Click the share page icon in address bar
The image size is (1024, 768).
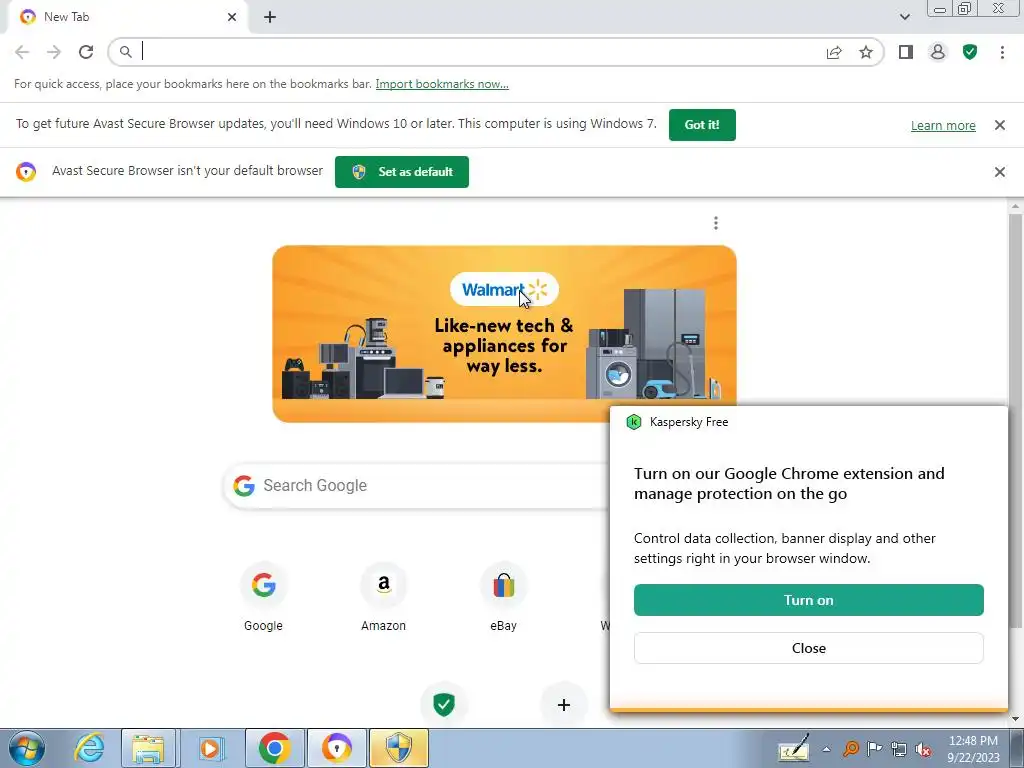click(x=834, y=52)
